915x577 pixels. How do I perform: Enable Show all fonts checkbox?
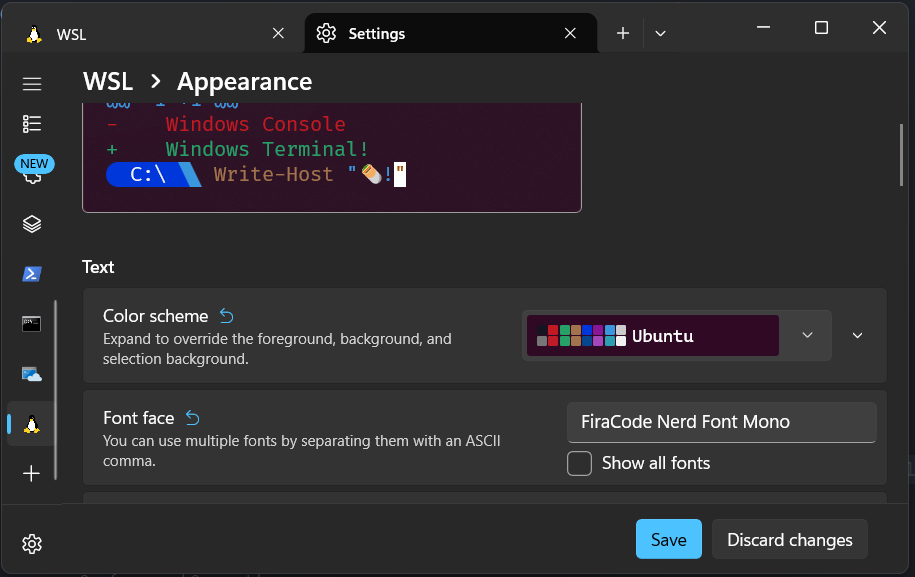[x=579, y=463]
